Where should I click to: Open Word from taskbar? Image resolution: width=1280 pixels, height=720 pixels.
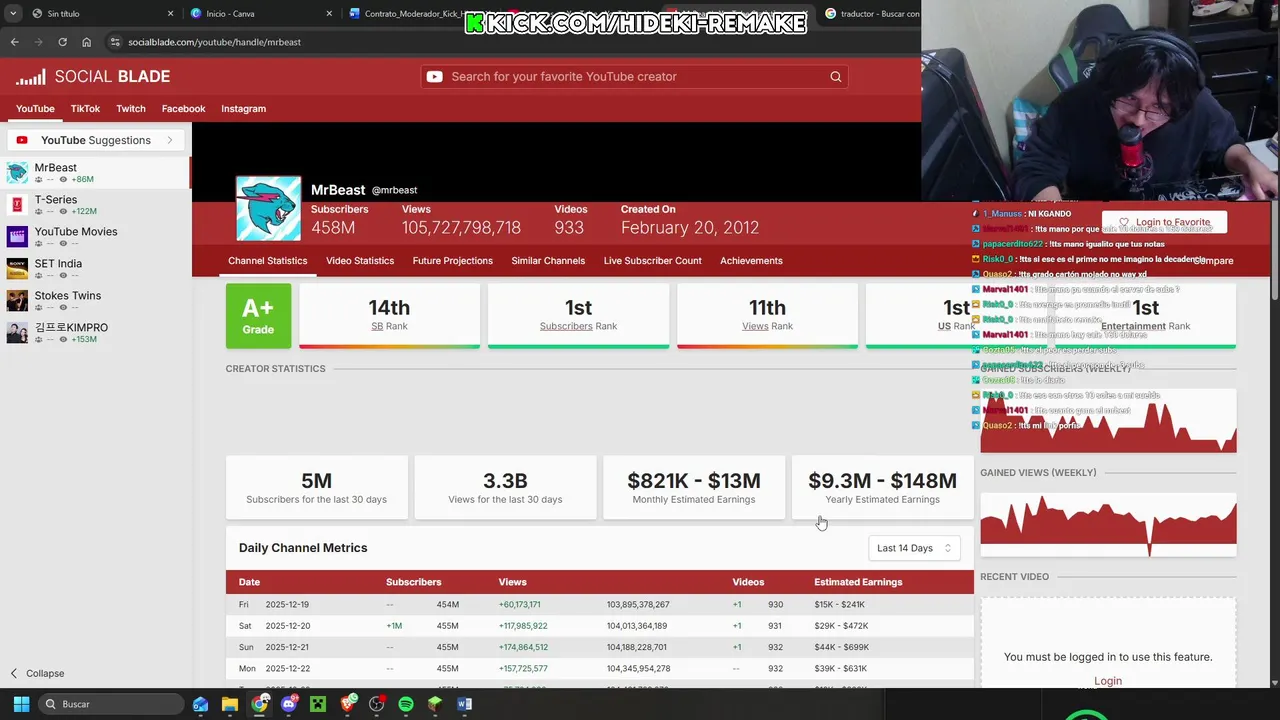[x=464, y=704]
